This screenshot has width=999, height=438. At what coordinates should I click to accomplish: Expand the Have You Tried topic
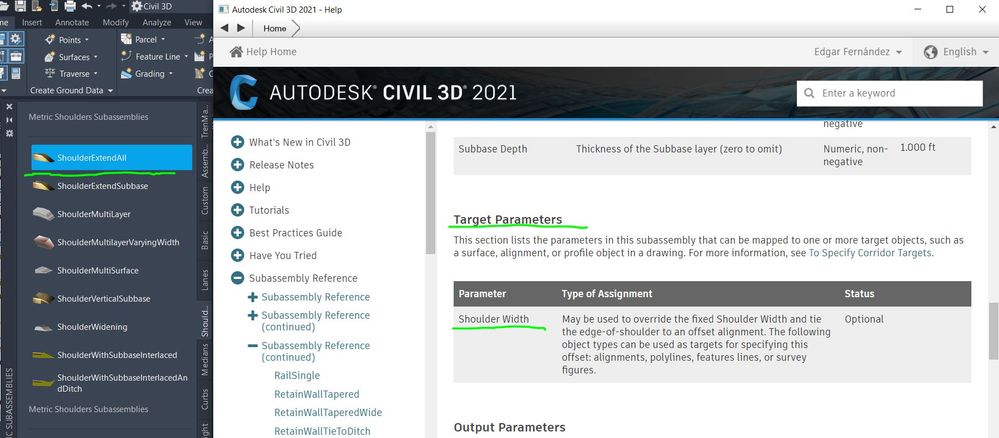click(x=238, y=255)
